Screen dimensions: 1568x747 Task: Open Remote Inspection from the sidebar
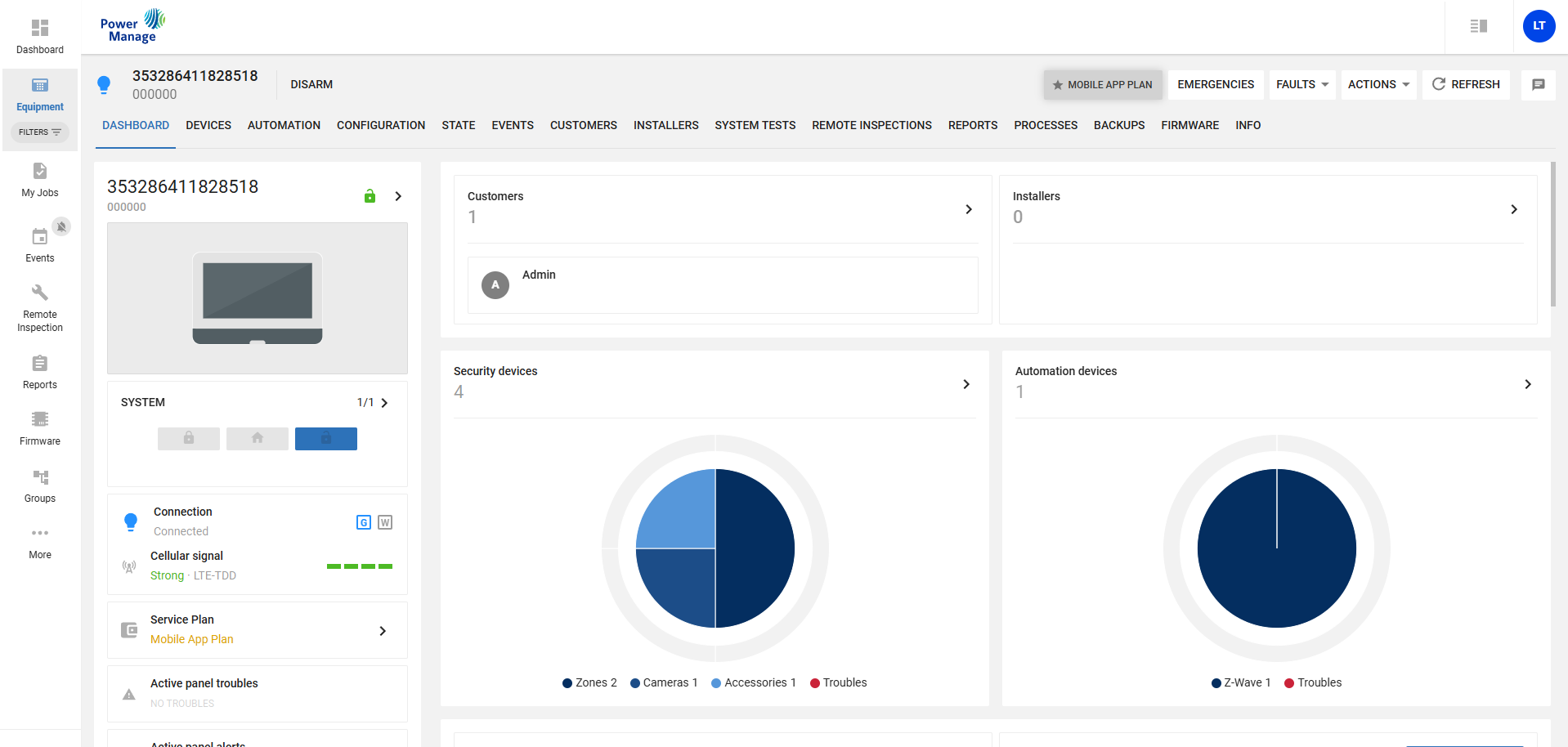point(39,308)
